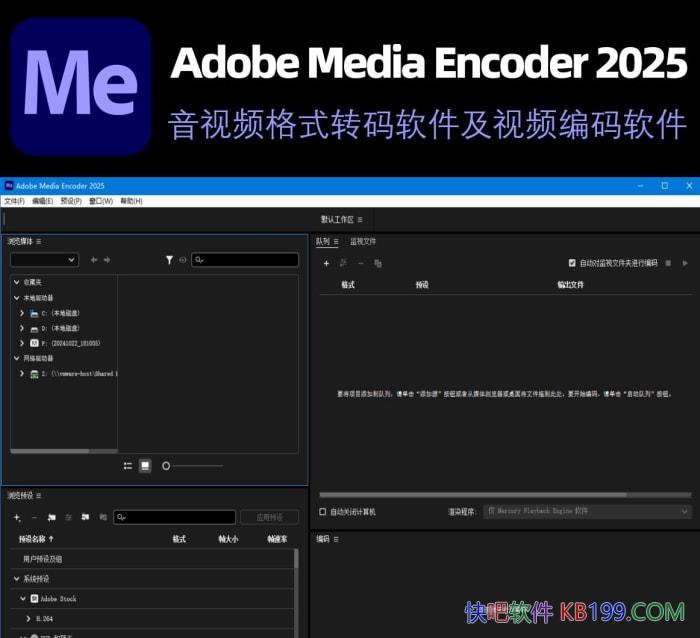The height and width of the screenshot is (638, 700).
Task: Click the thumbnail zoom slider handle
Action: (166, 466)
